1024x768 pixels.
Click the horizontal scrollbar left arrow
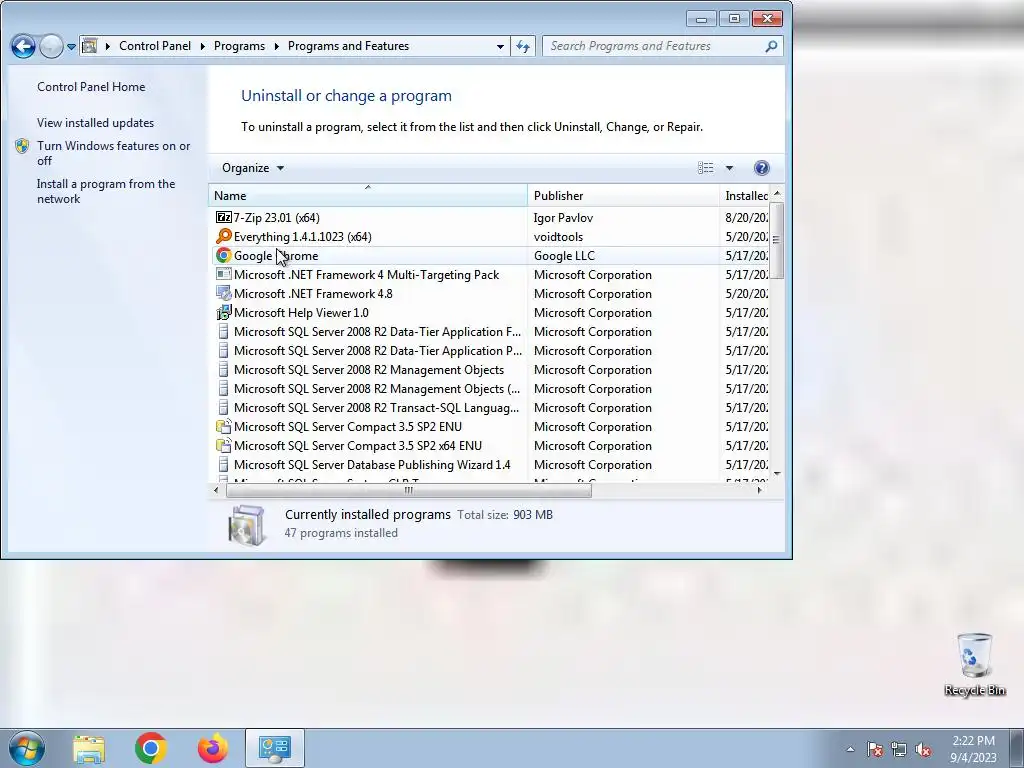216,490
